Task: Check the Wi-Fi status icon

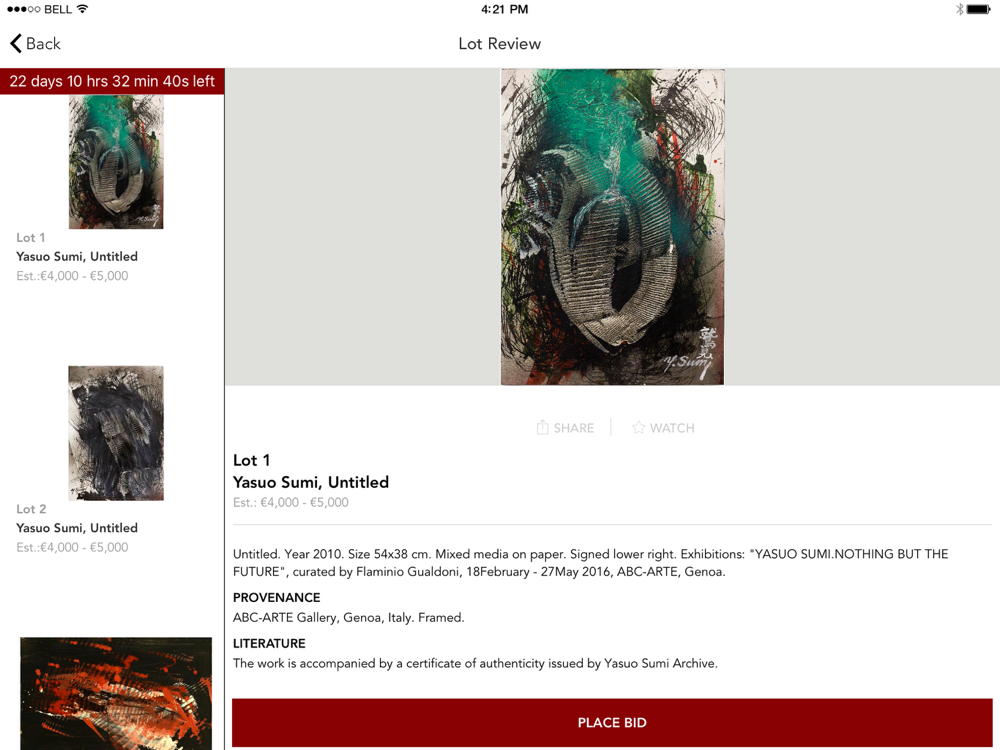Action: coord(82,9)
